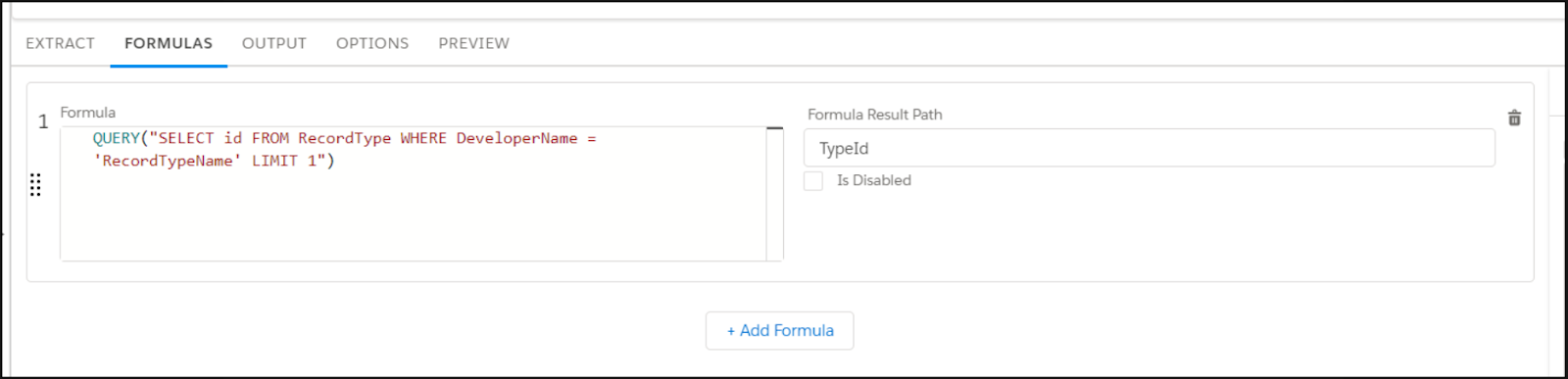Screen dimensions: 1568x379
Task: Click the + Add Formula button
Action: (779, 330)
